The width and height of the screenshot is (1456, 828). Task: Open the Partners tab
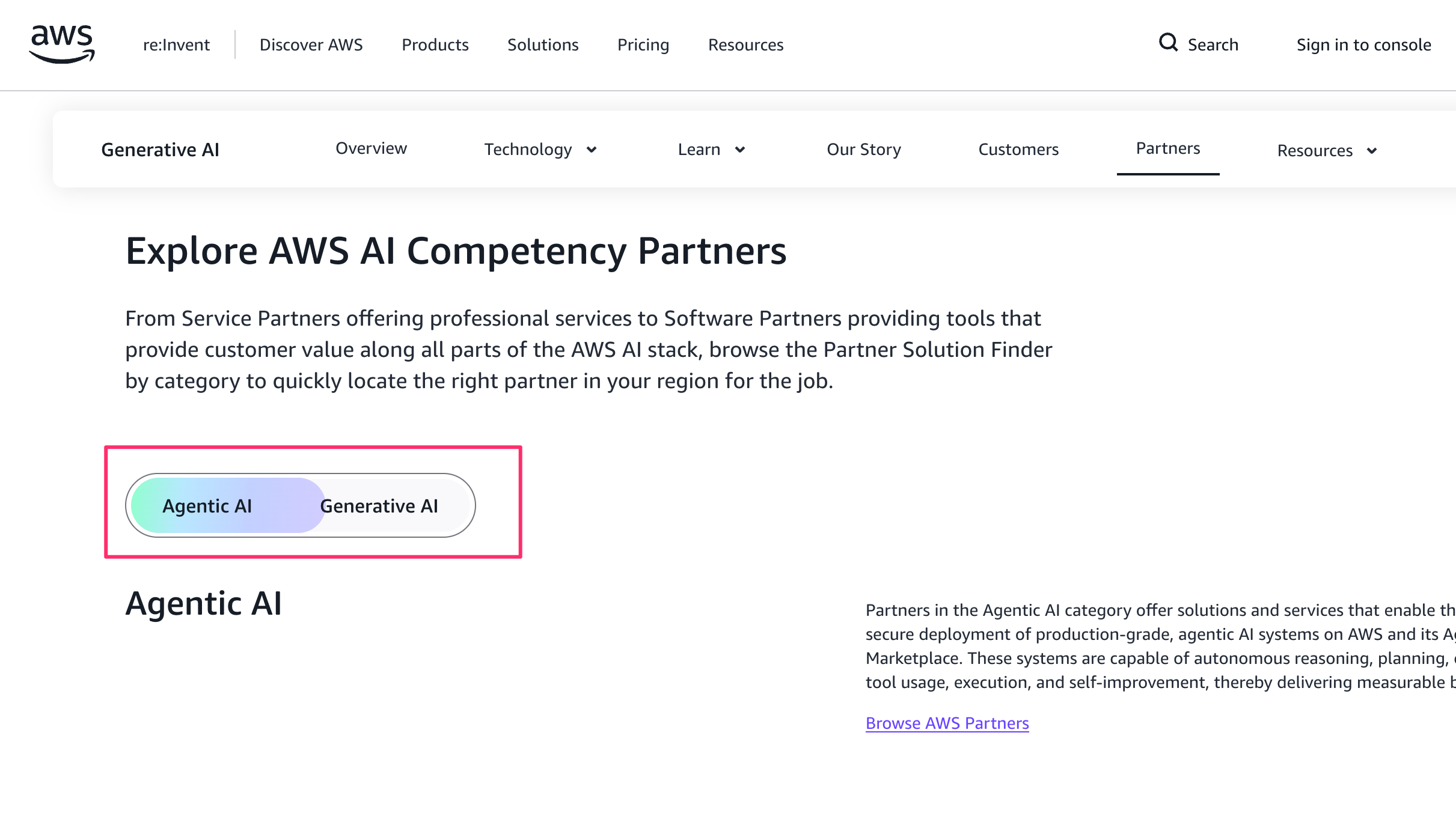click(x=1167, y=148)
